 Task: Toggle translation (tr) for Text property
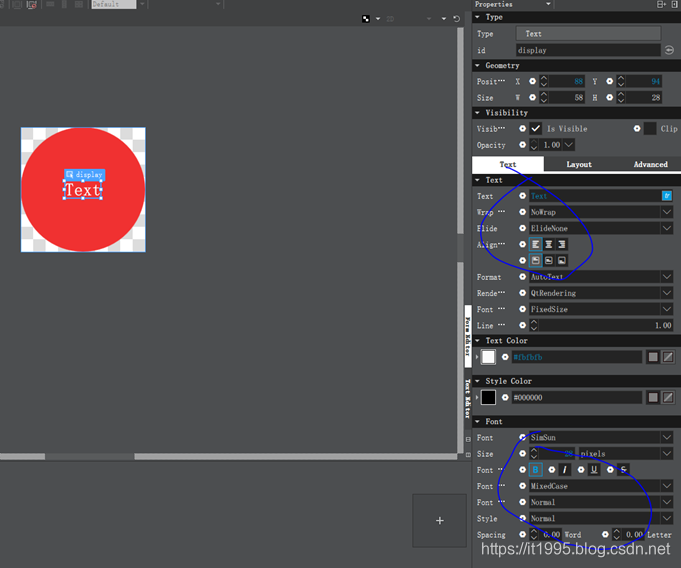(667, 196)
